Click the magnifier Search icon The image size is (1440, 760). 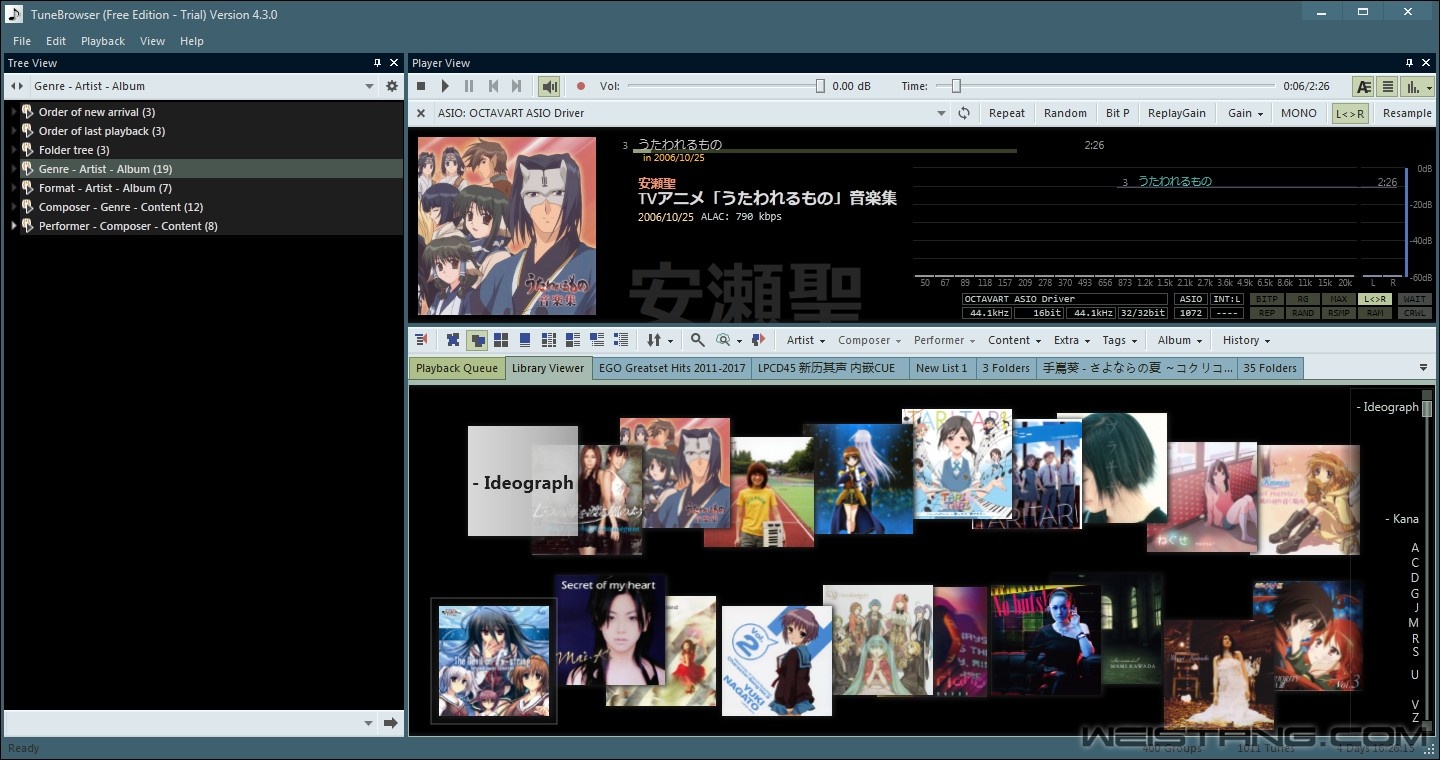698,340
